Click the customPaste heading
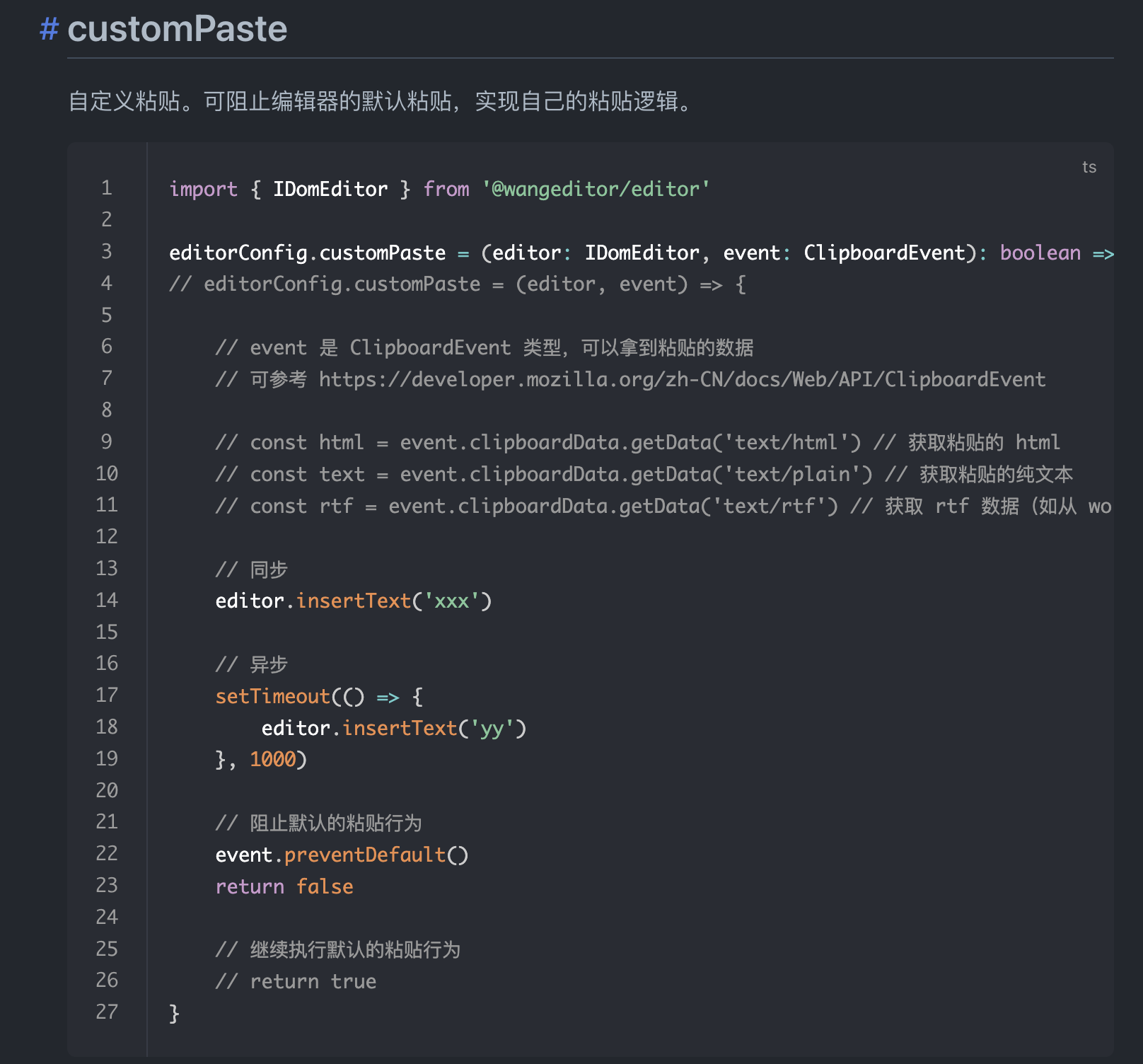The height and width of the screenshot is (1064, 1143). pyautogui.click(x=178, y=29)
